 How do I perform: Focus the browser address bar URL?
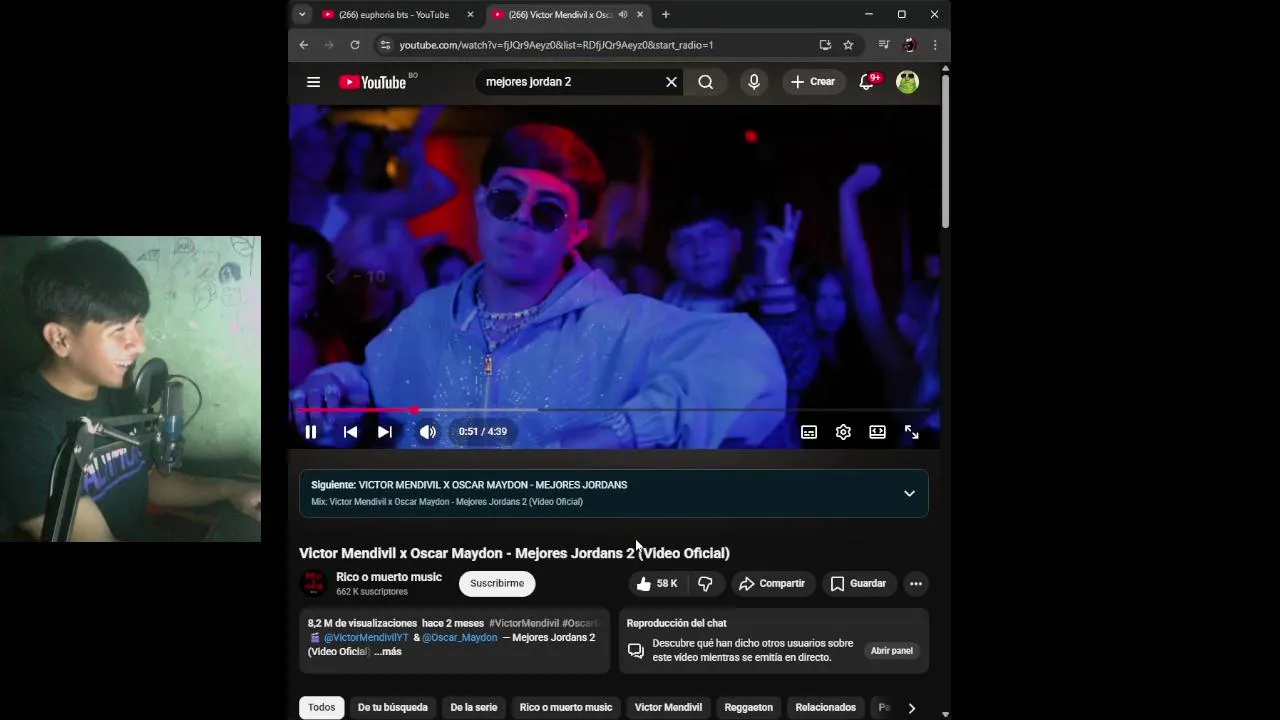pyautogui.click(x=556, y=45)
